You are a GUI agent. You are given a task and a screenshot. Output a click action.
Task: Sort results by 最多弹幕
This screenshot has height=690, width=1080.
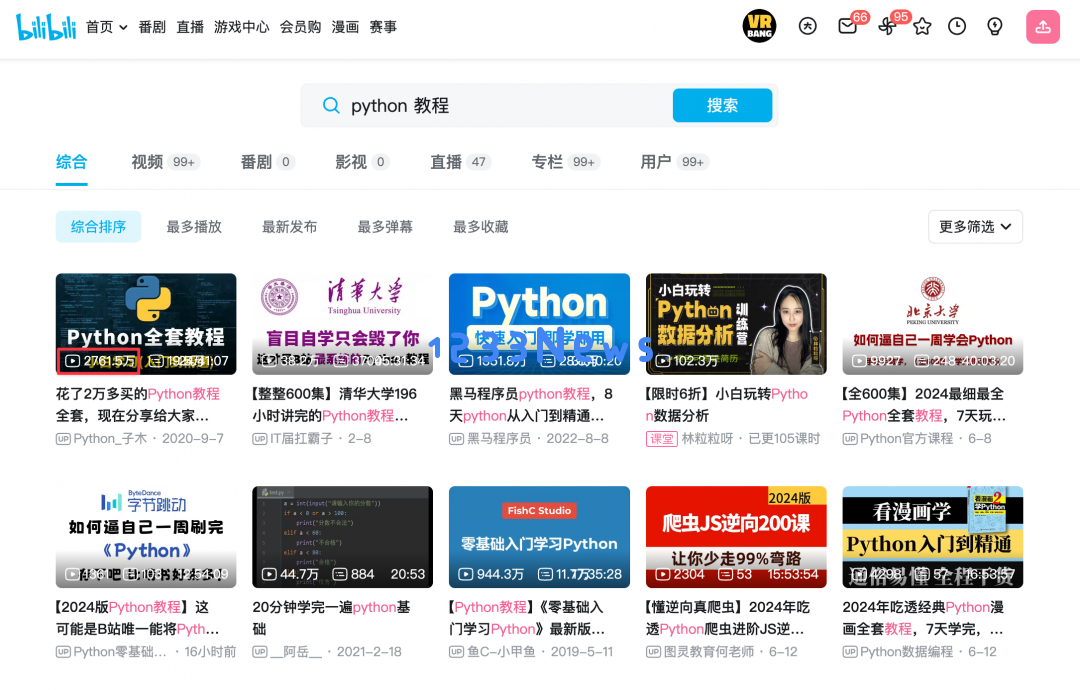click(x=385, y=227)
